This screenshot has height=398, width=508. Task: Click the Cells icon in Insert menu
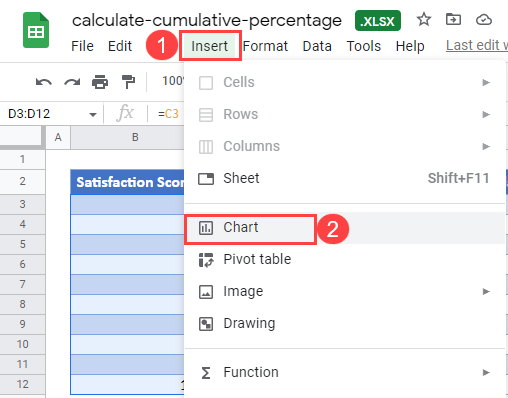(206, 83)
